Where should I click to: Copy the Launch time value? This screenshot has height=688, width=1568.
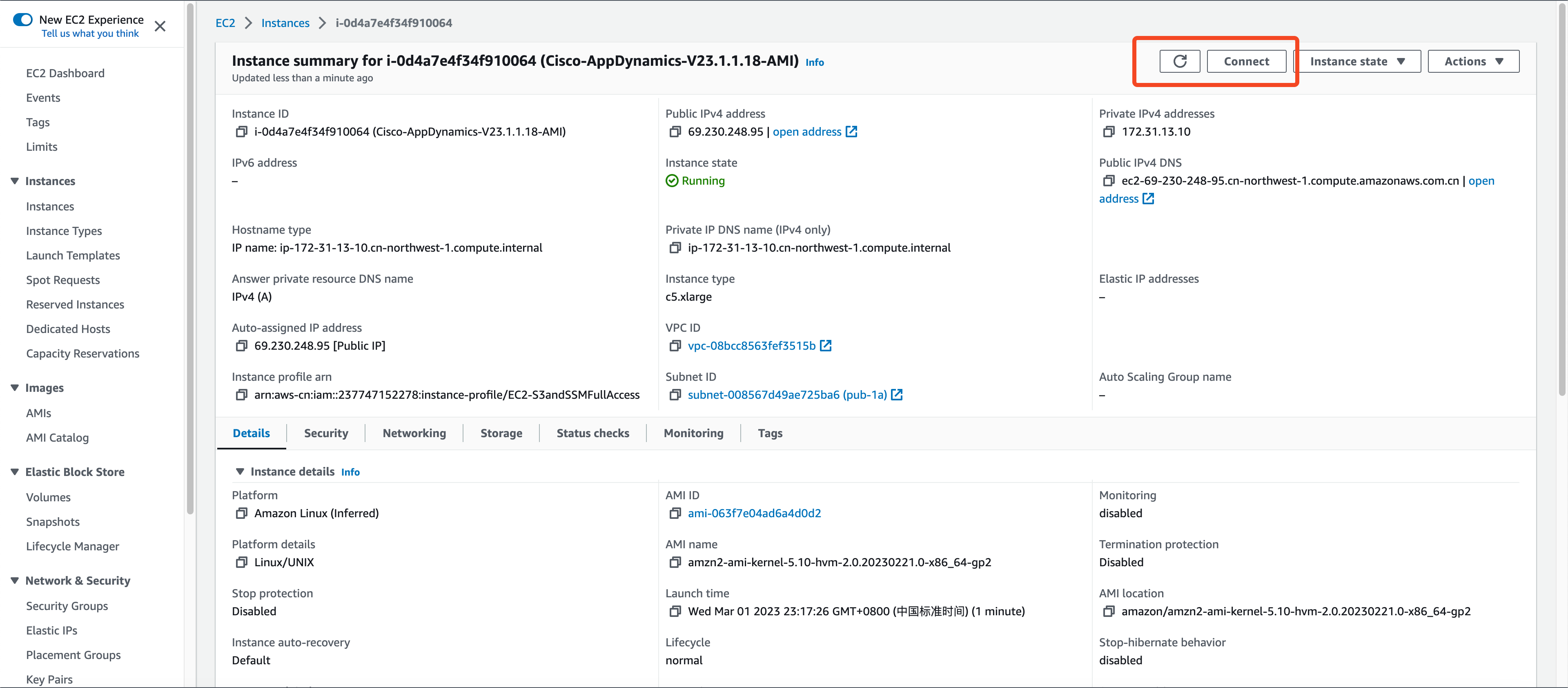(x=675, y=611)
